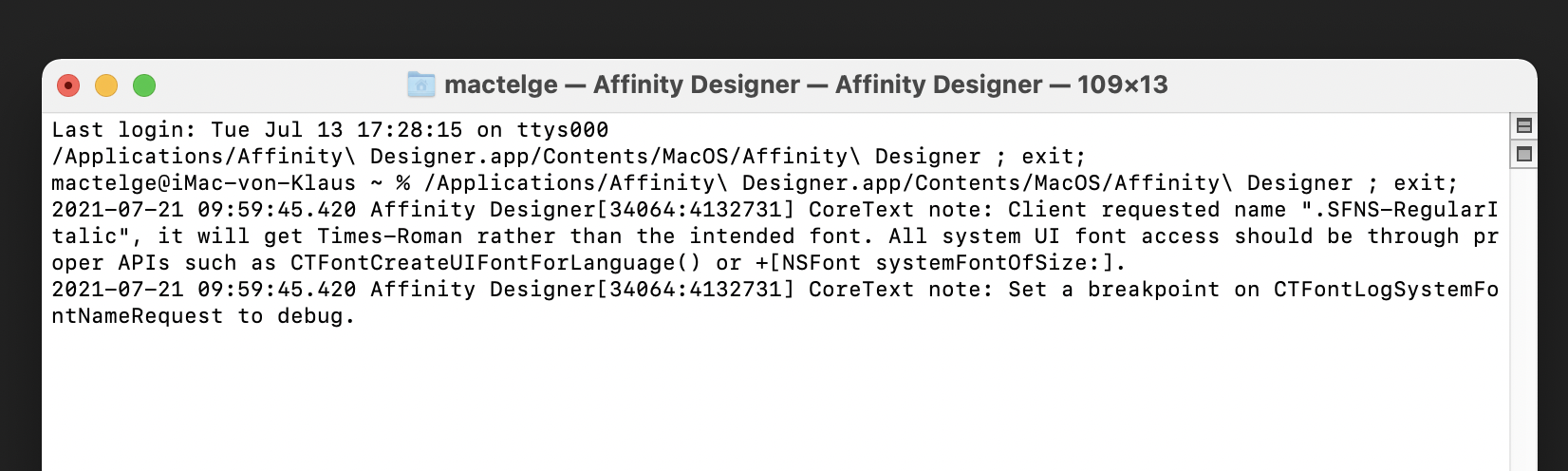Screen dimensions: 1568x471
Task: Click the split pane icon at top right
Action: click(1524, 125)
